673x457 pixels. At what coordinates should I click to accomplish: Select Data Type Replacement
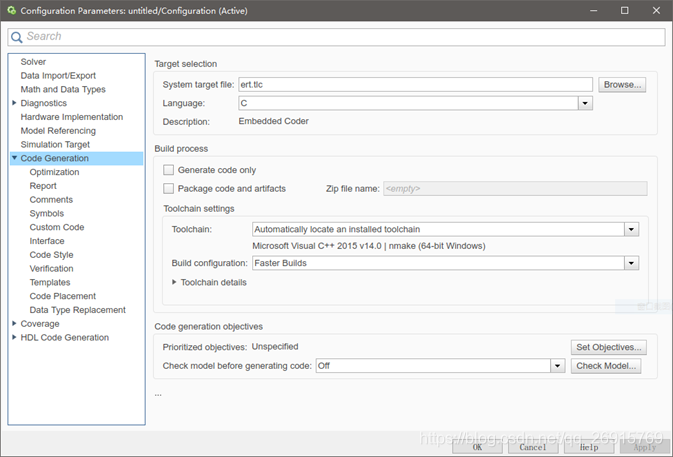point(77,310)
